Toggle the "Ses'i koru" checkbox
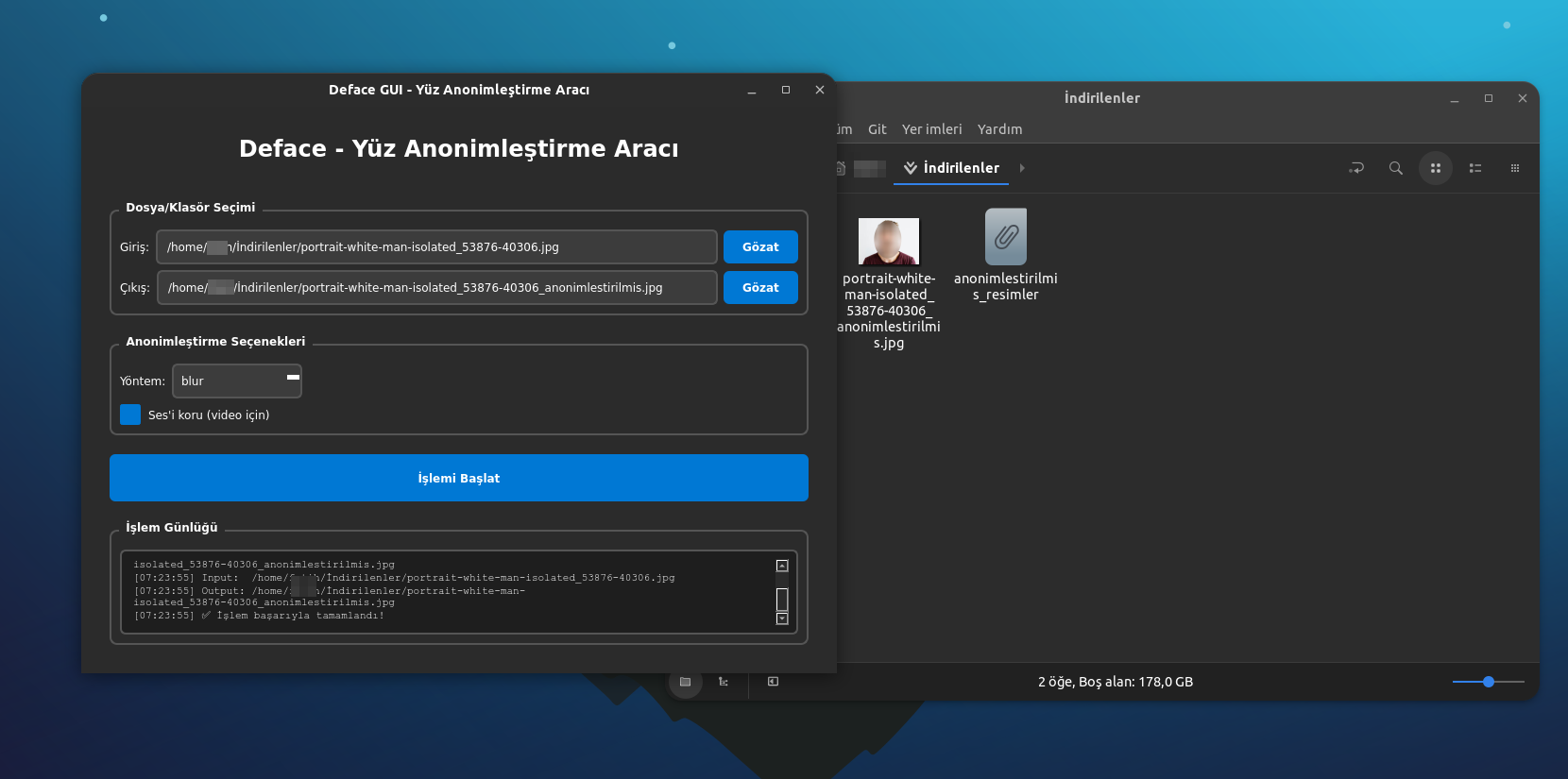 [130, 415]
